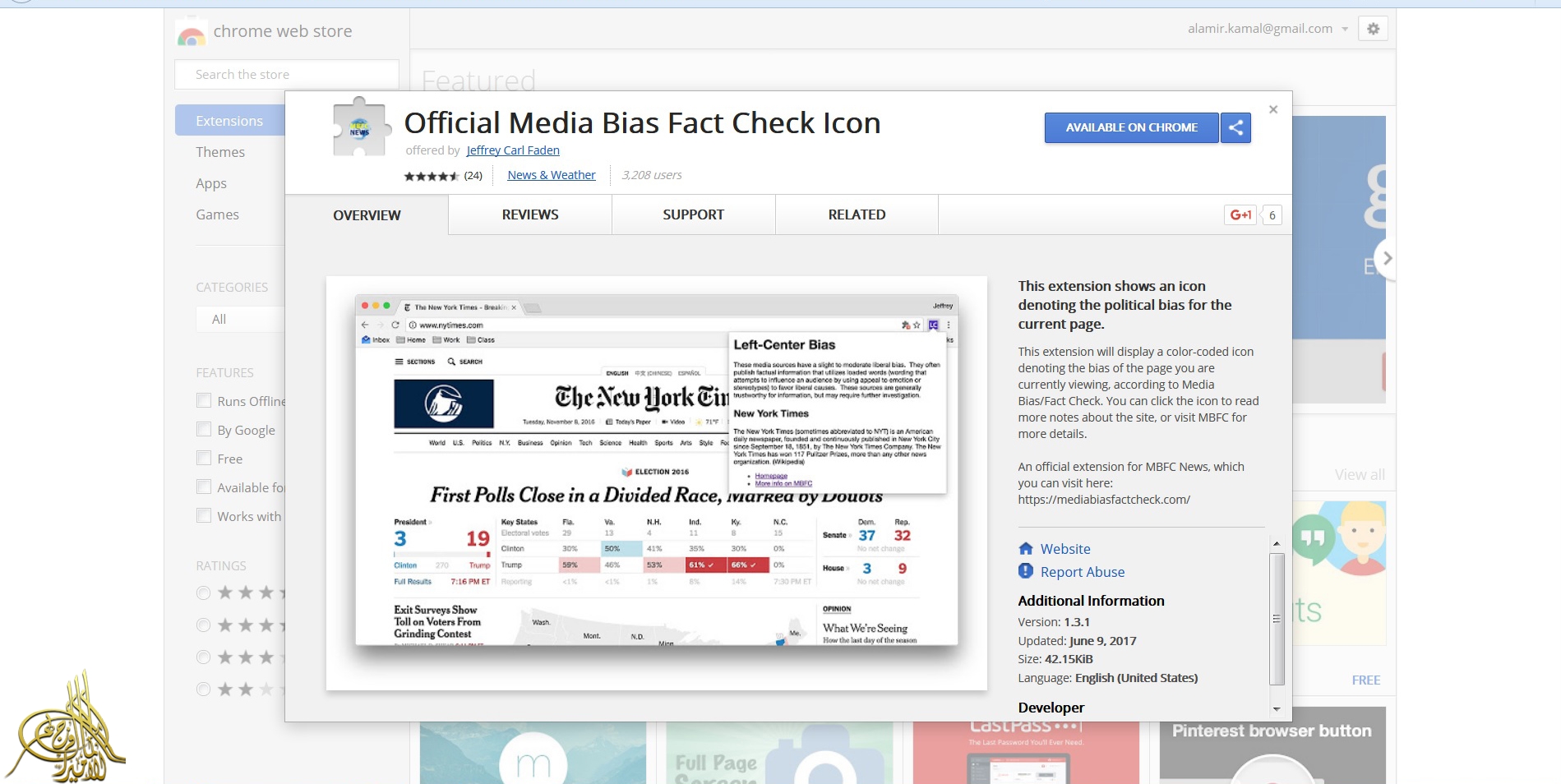The image size is (1561, 784).
Task: Click the G+1 button
Action: [1240, 214]
